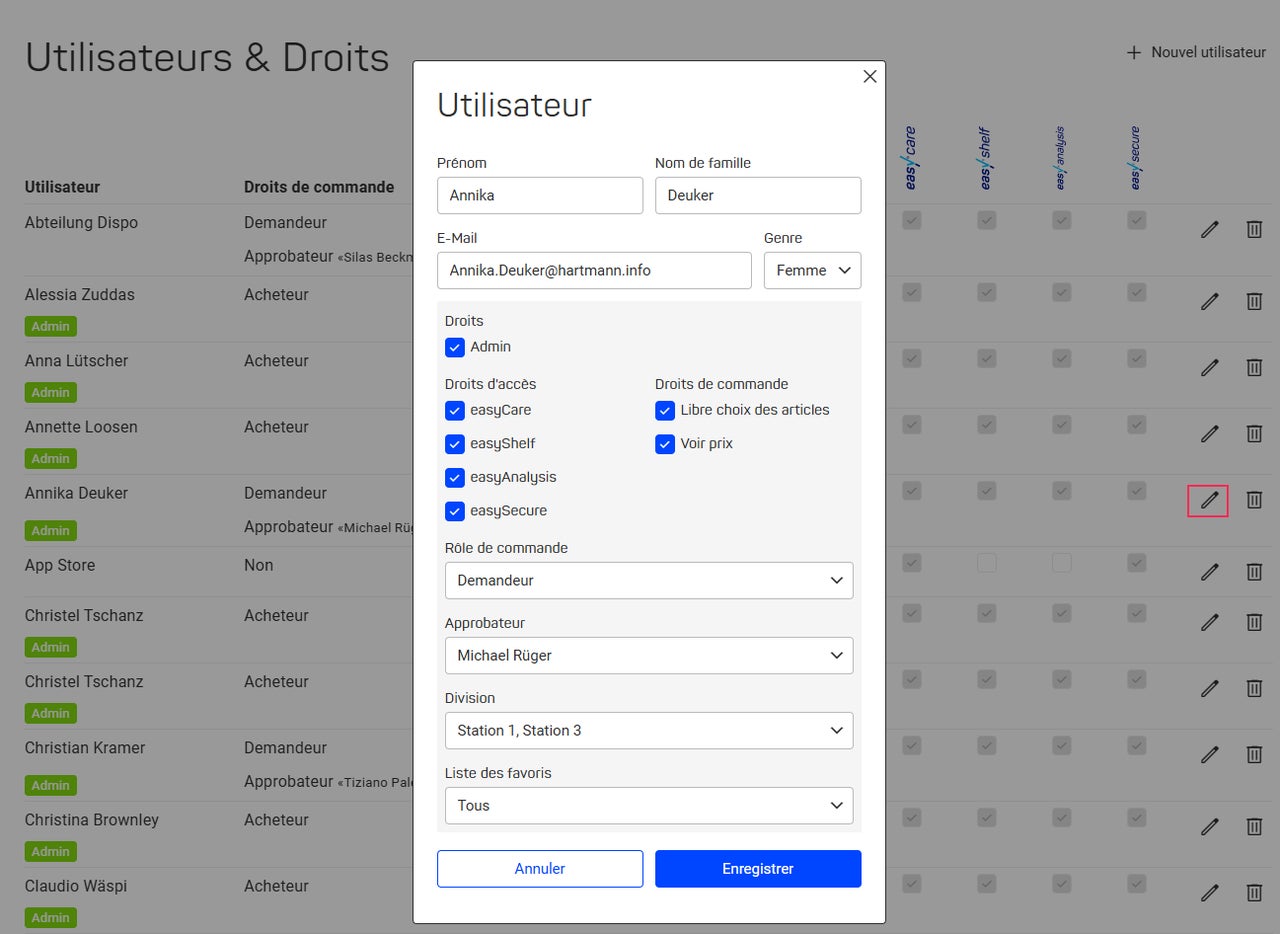Delete Alessia Zuddas using trash icon
This screenshot has width=1280, height=934.
1254,301
